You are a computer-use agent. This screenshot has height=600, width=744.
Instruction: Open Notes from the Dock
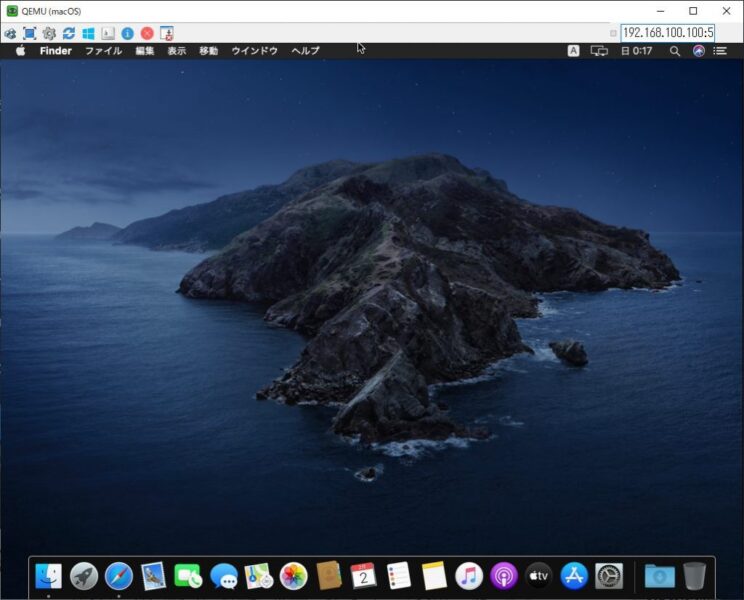[434, 576]
